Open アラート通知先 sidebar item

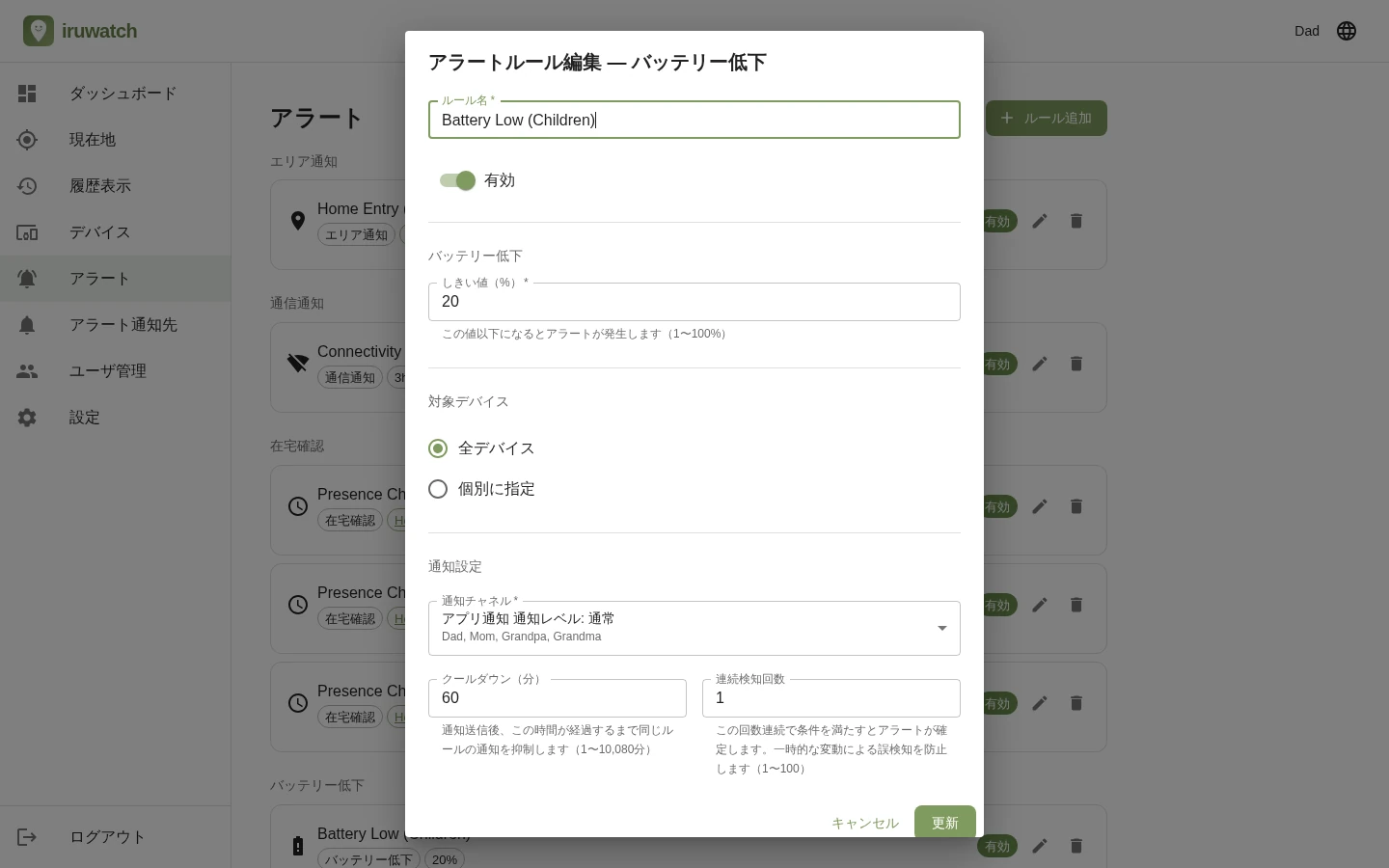click(116, 325)
